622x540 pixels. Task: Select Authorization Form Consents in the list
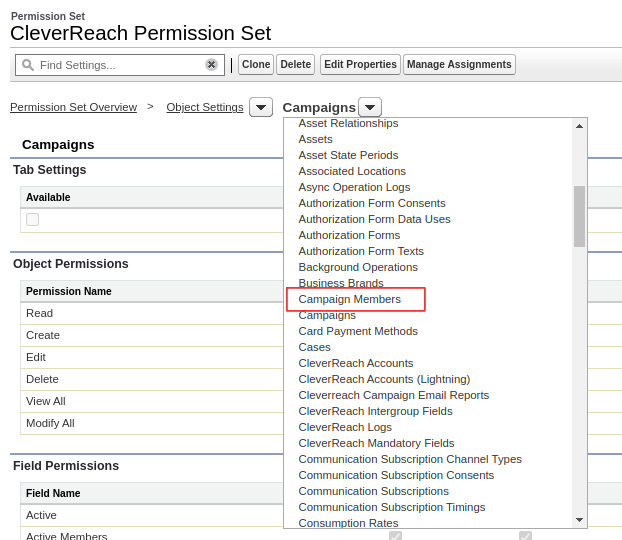tap(372, 203)
